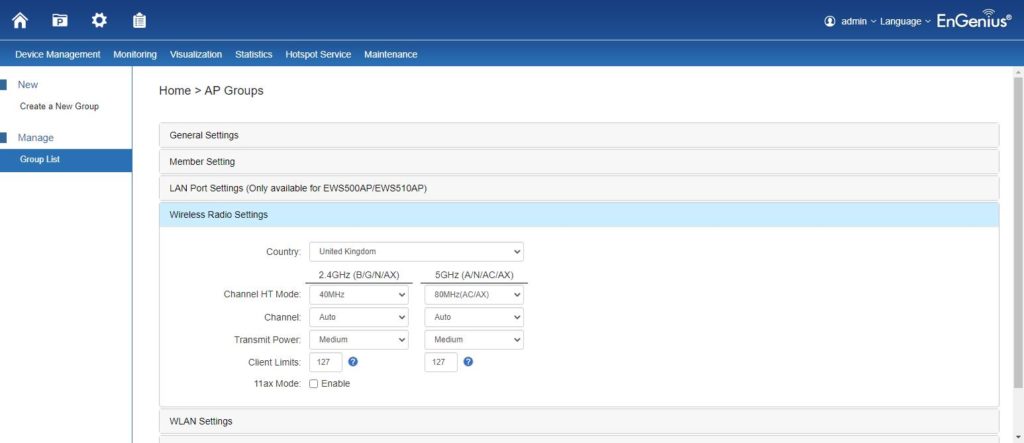
Task: Open the Country dropdown
Action: (416, 252)
